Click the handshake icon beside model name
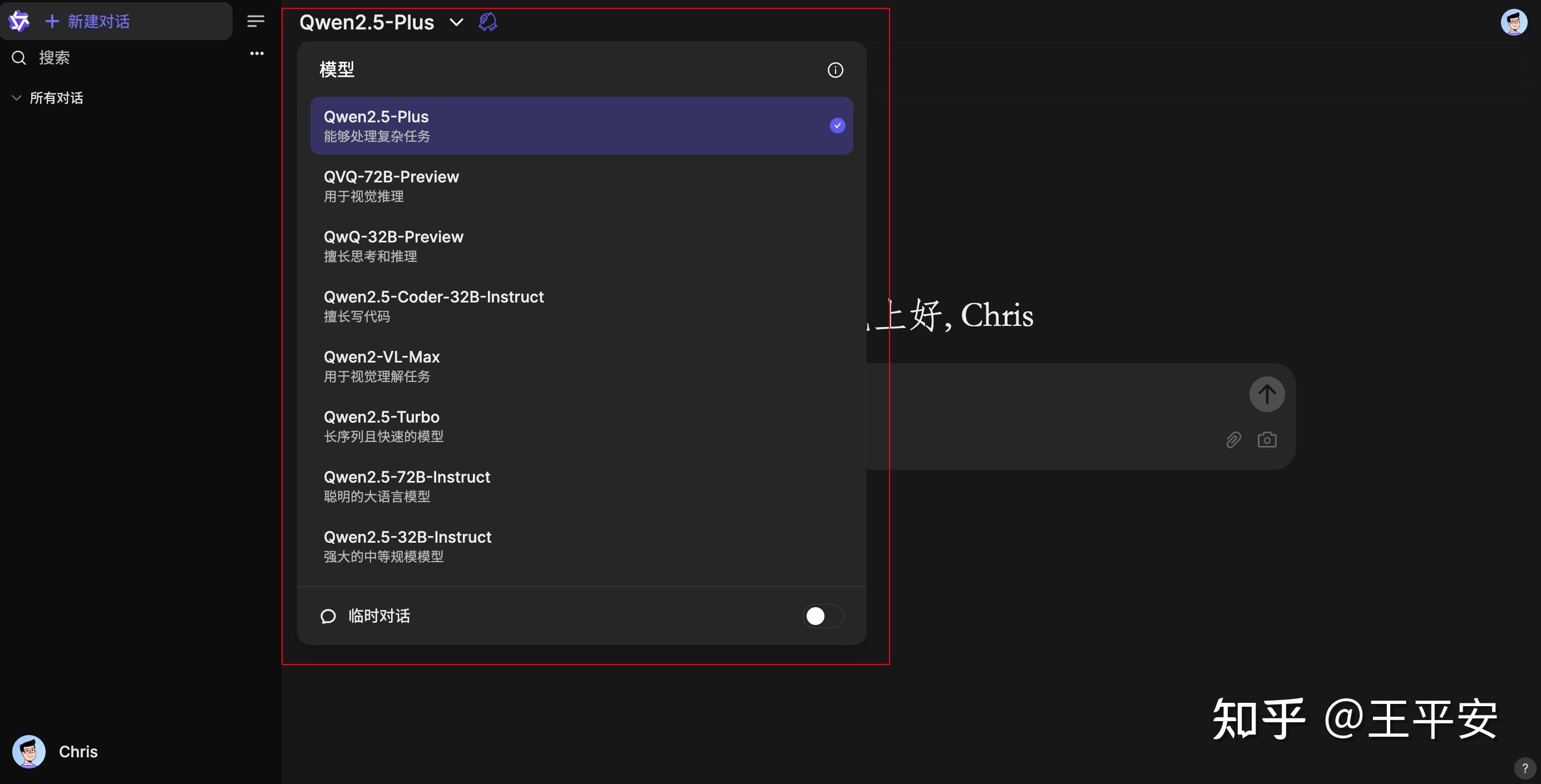This screenshot has height=784, width=1541. [x=488, y=22]
